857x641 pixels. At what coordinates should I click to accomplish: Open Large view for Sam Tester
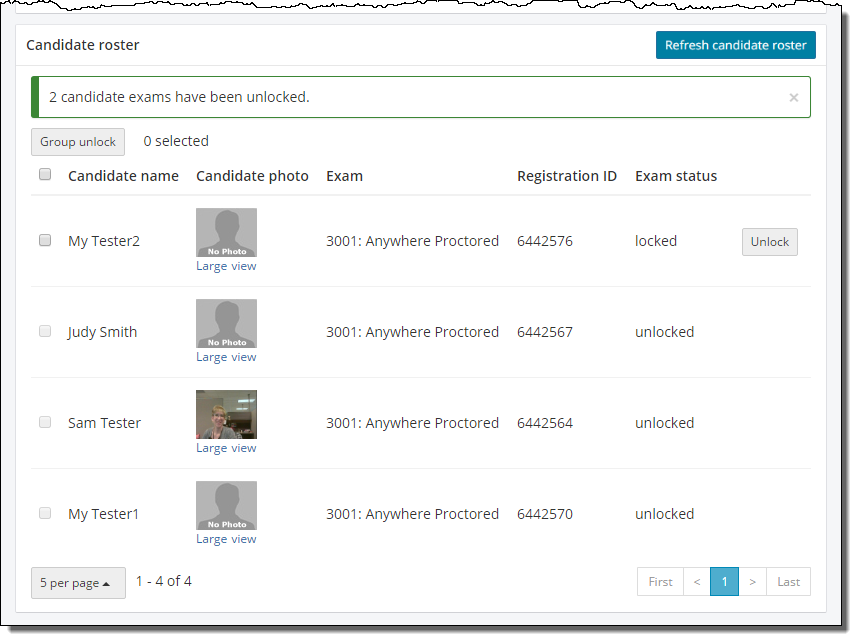point(226,448)
